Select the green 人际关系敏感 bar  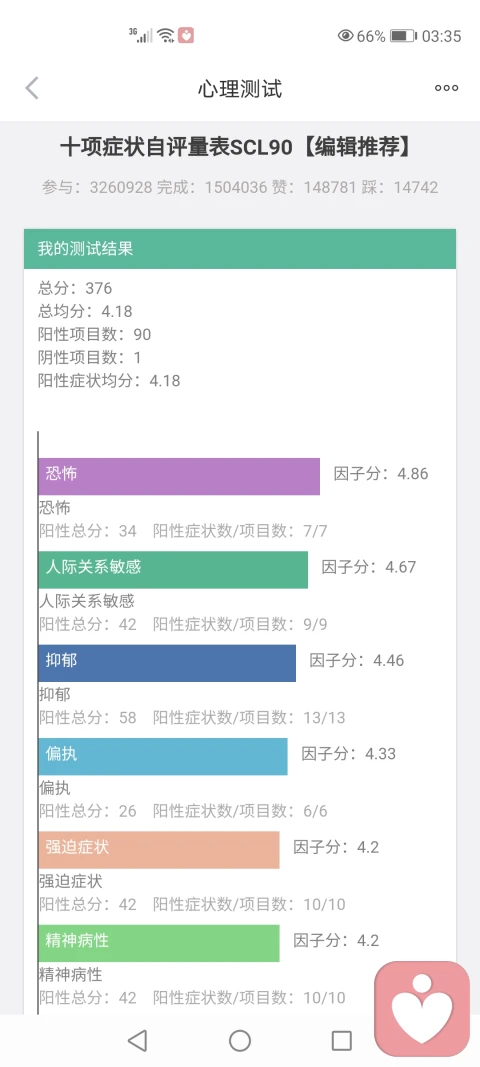tap(173, 570)
